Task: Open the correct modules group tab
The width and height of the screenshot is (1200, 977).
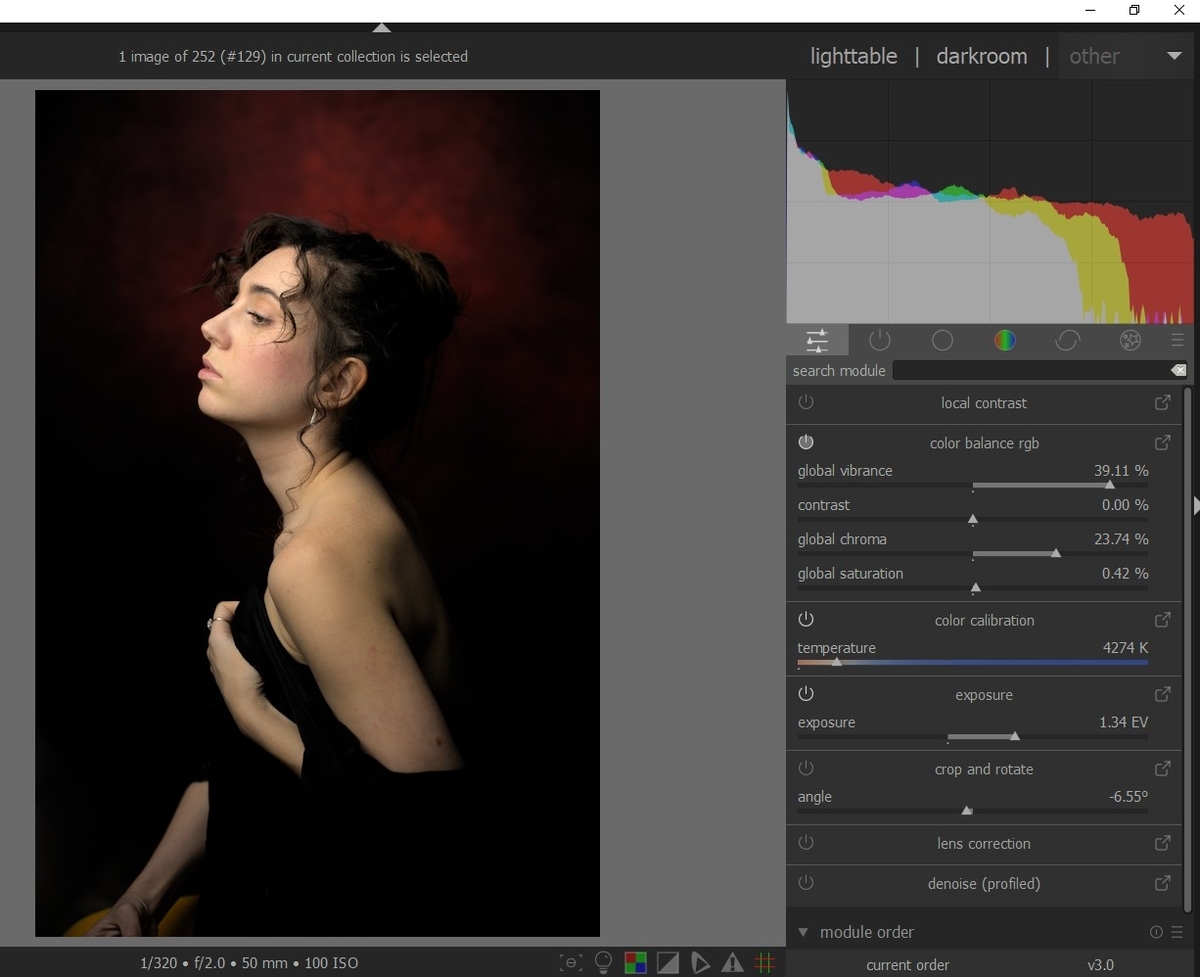Action: point(1067,341)
